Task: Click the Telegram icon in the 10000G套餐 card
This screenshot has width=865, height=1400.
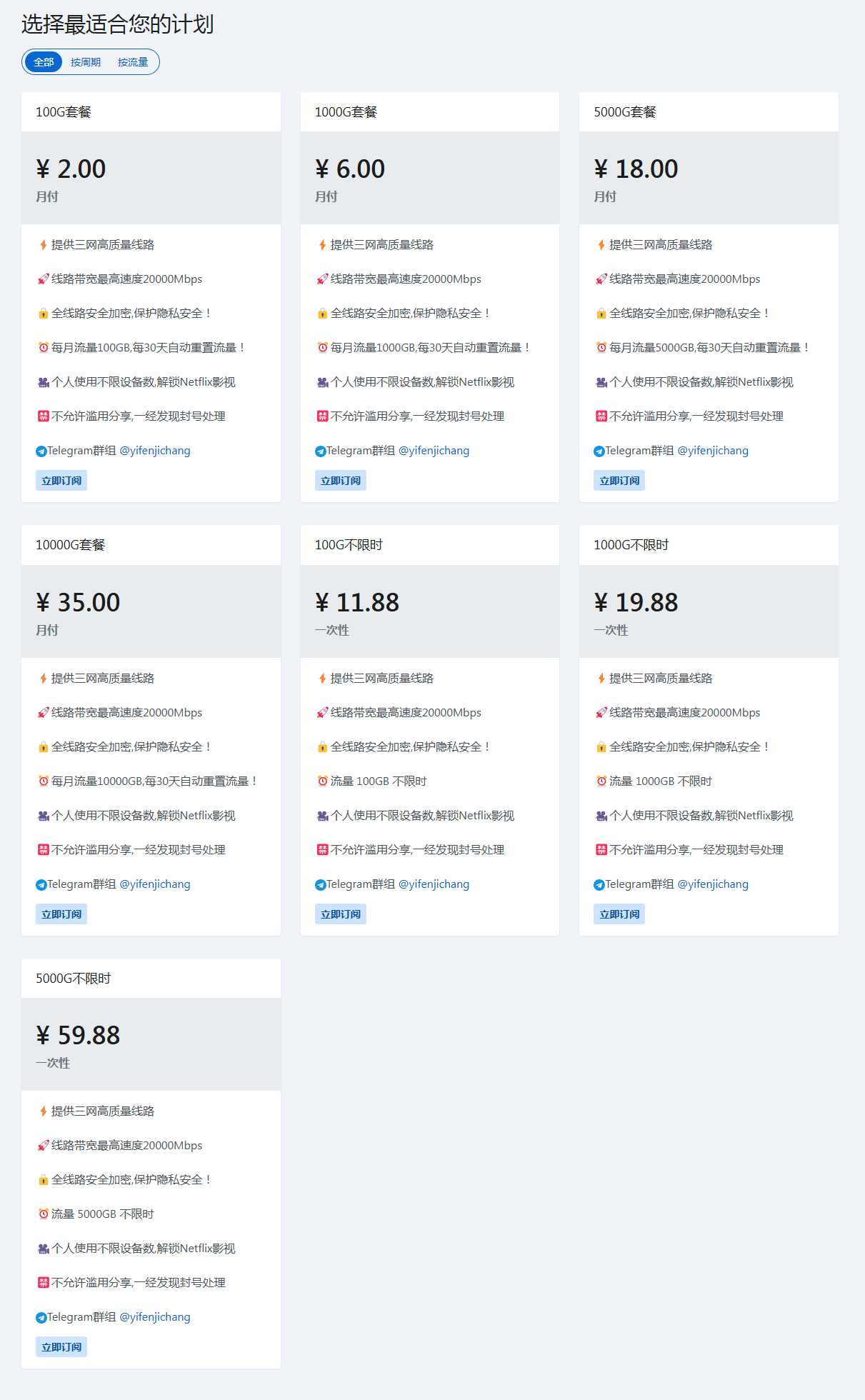Action: coord(41,885)
